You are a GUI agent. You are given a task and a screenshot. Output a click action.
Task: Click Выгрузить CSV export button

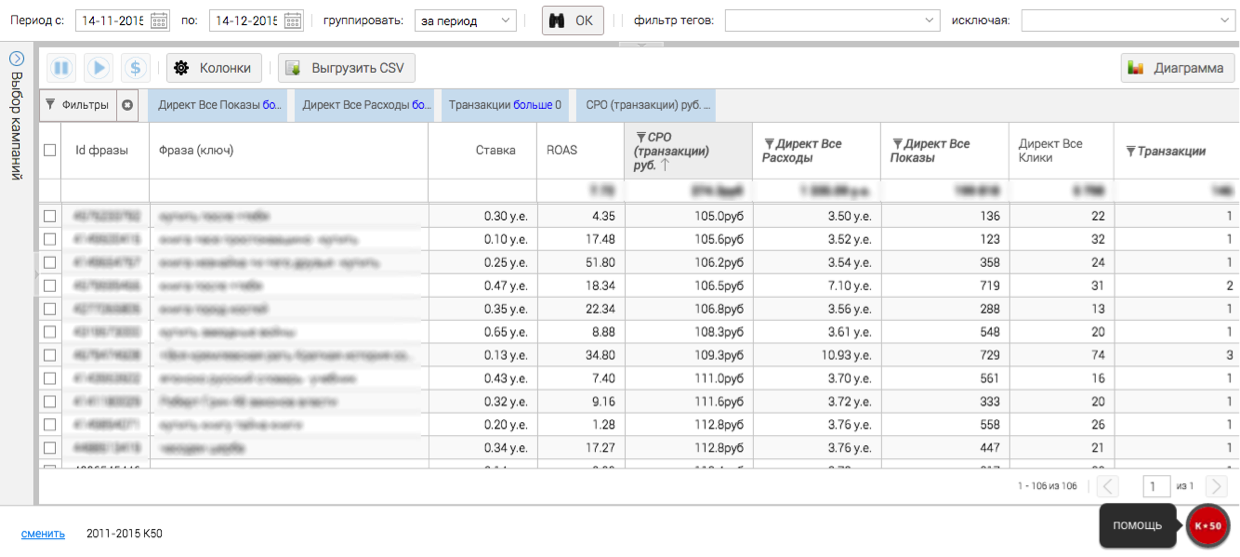coord(346,68)
